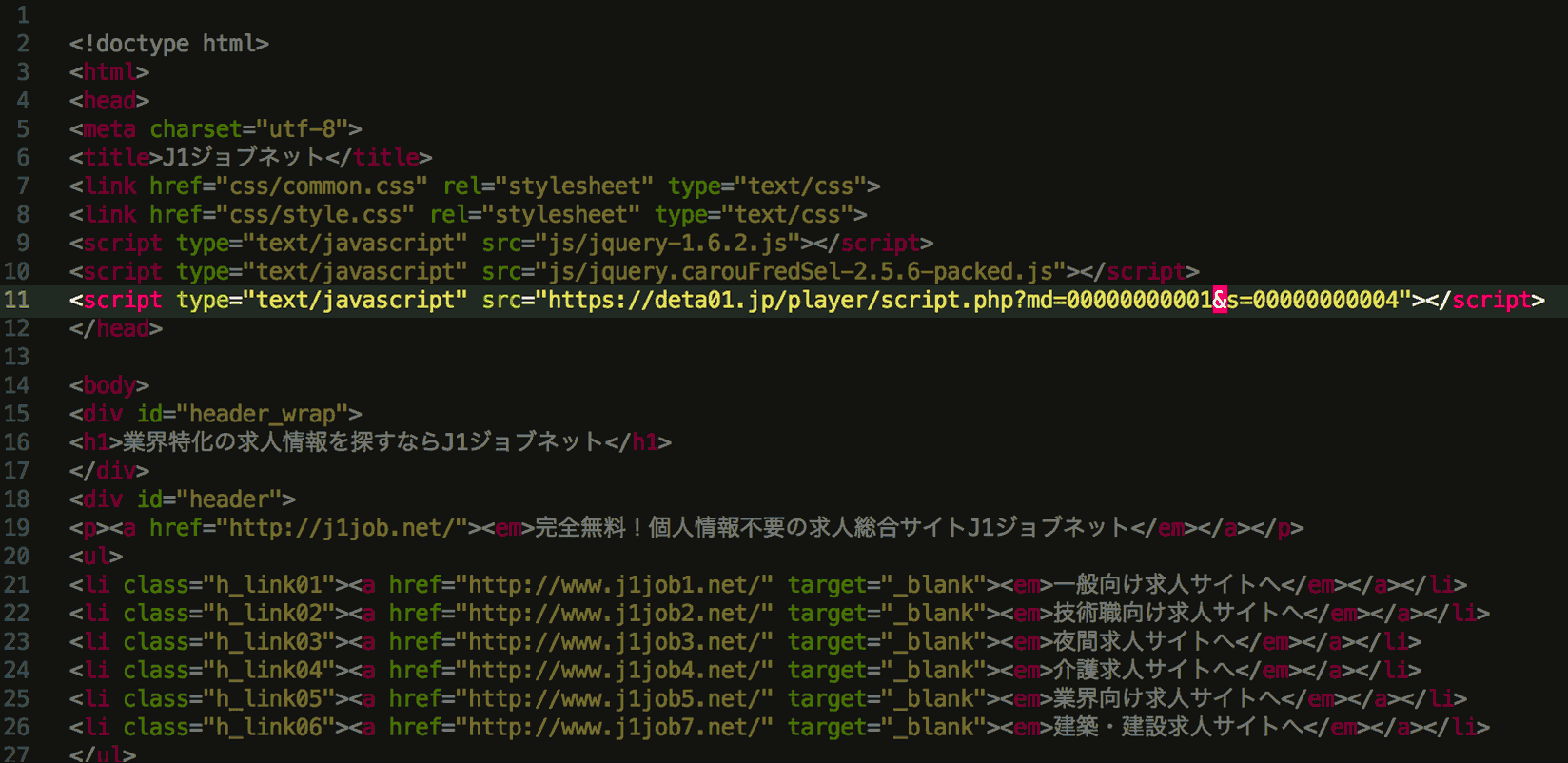Click js/jquery-1.6.2.js src value
The image size is (1568, 763).
coord(674,244)
